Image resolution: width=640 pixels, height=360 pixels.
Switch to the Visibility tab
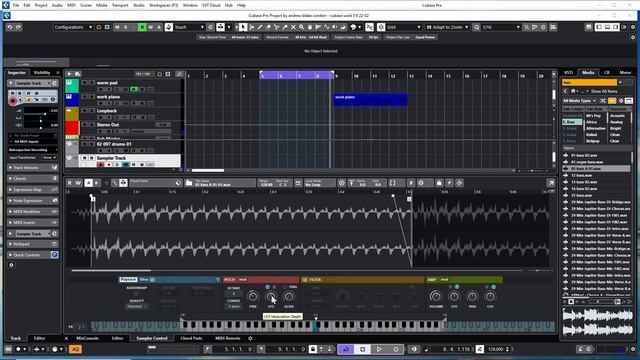coord(42,73)
